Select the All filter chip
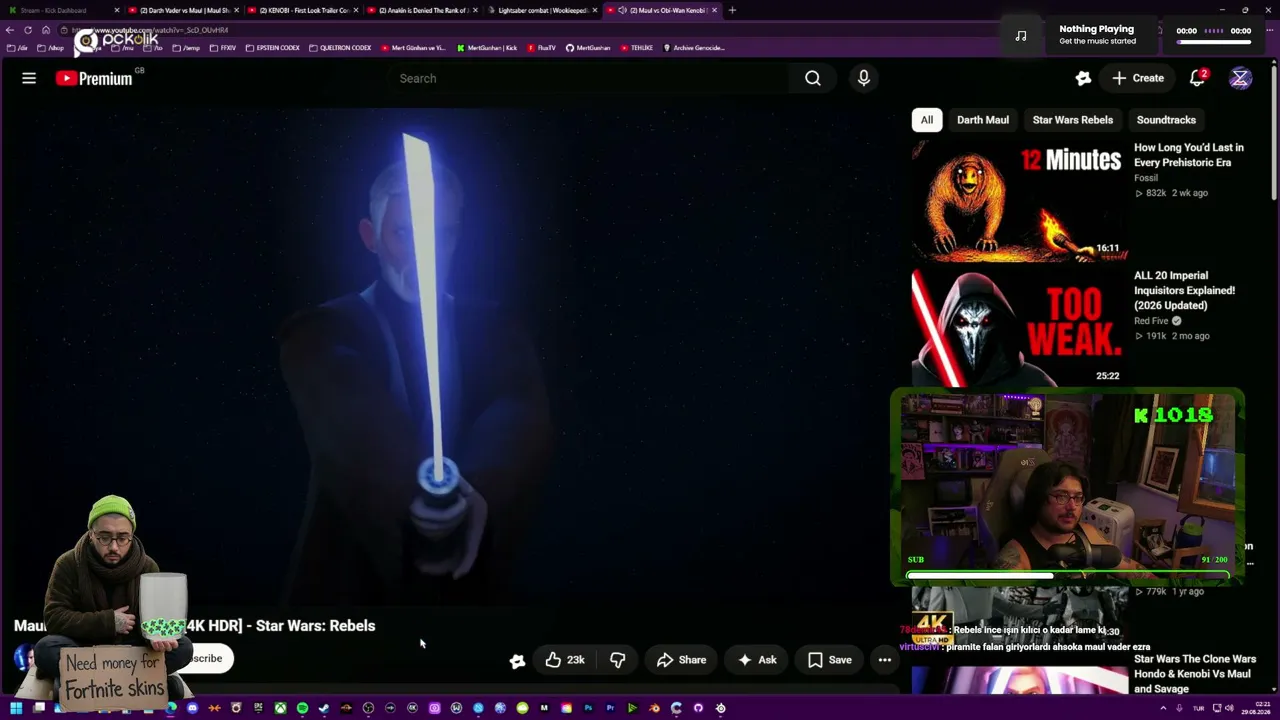Viewport: 1280px width, 720px height. (x=927, y=120)
